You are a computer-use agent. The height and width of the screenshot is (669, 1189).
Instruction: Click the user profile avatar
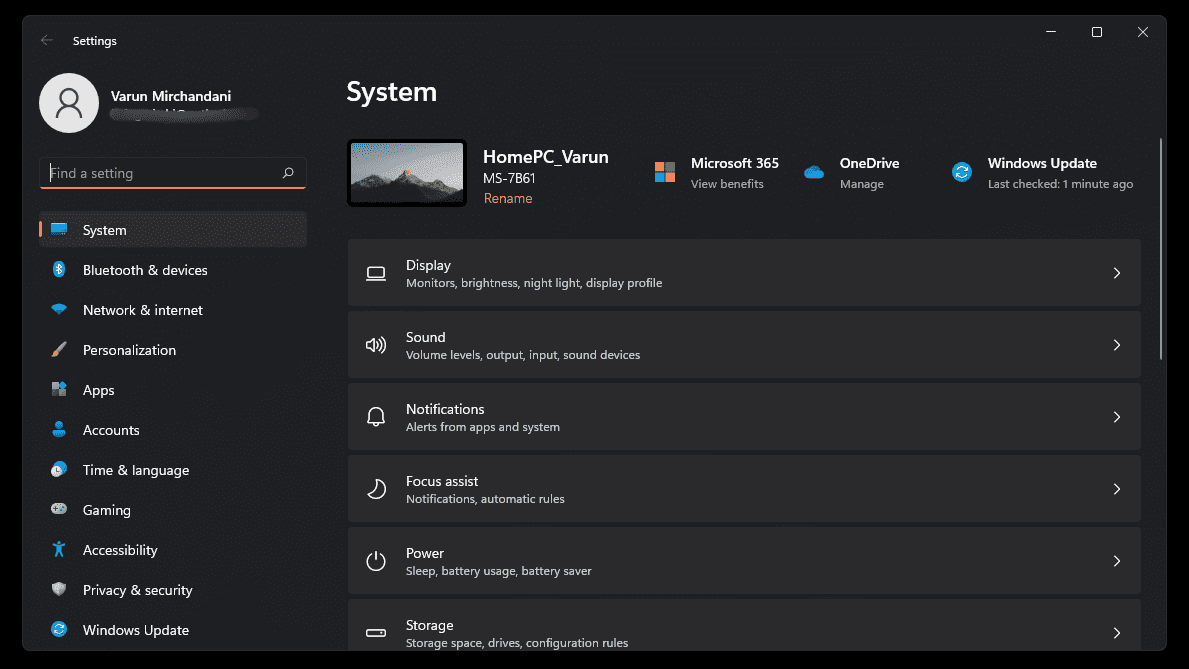[69, 103]
